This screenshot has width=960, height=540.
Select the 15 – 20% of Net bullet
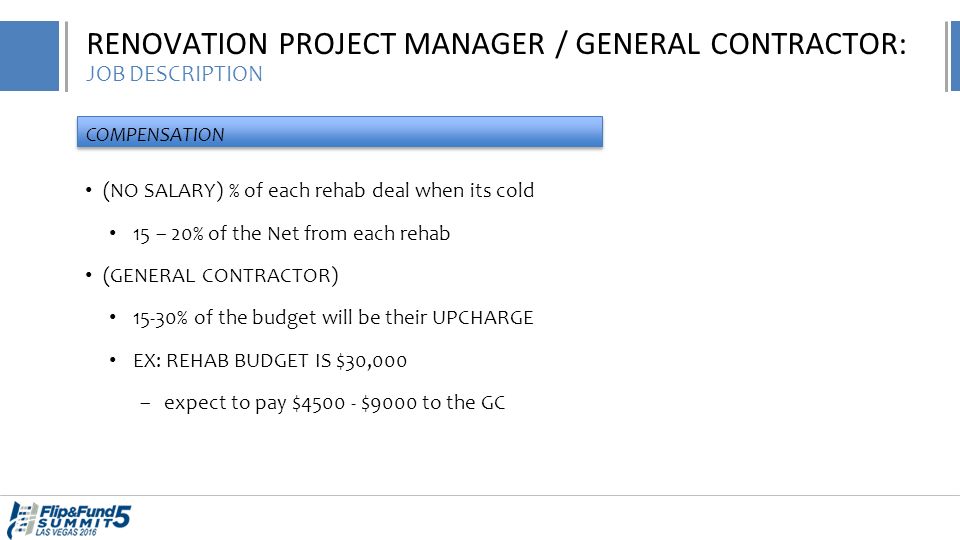[x=291, y=233]
